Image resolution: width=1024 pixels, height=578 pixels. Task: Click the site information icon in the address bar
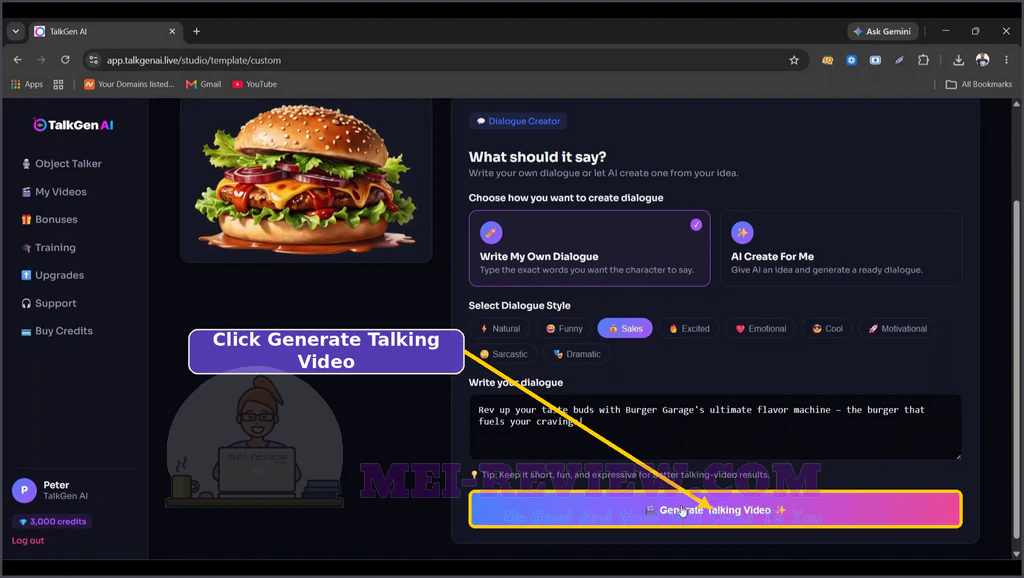[94, 60]
